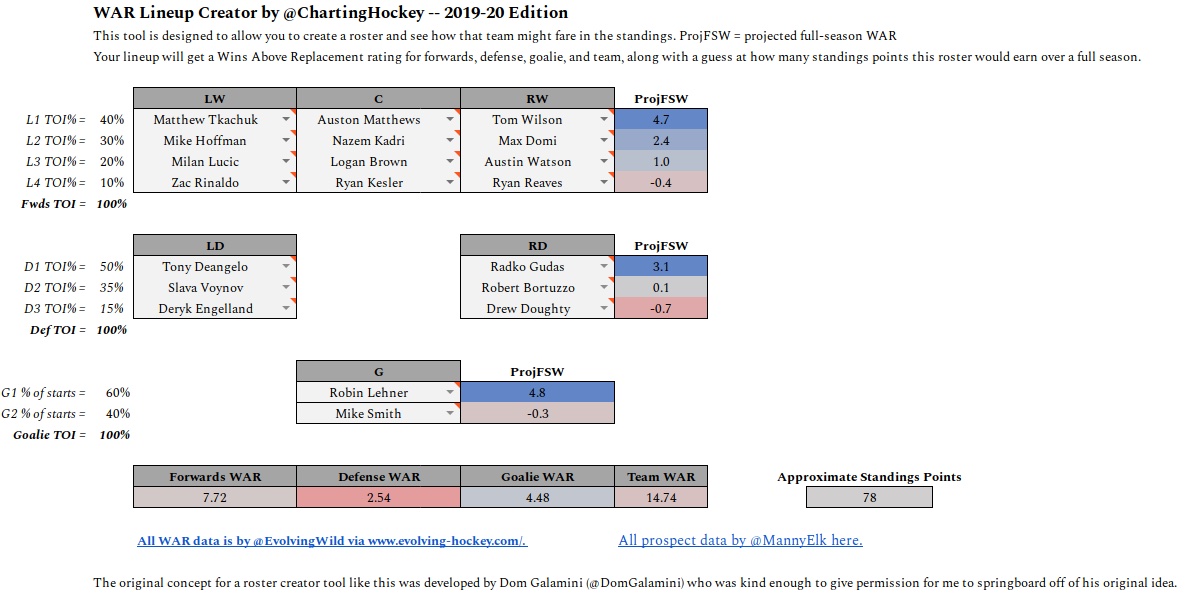Screen dimensions: 1189x603
Task: Open the Tom Wilson right wing dropdown
Action: coord(604,119)
